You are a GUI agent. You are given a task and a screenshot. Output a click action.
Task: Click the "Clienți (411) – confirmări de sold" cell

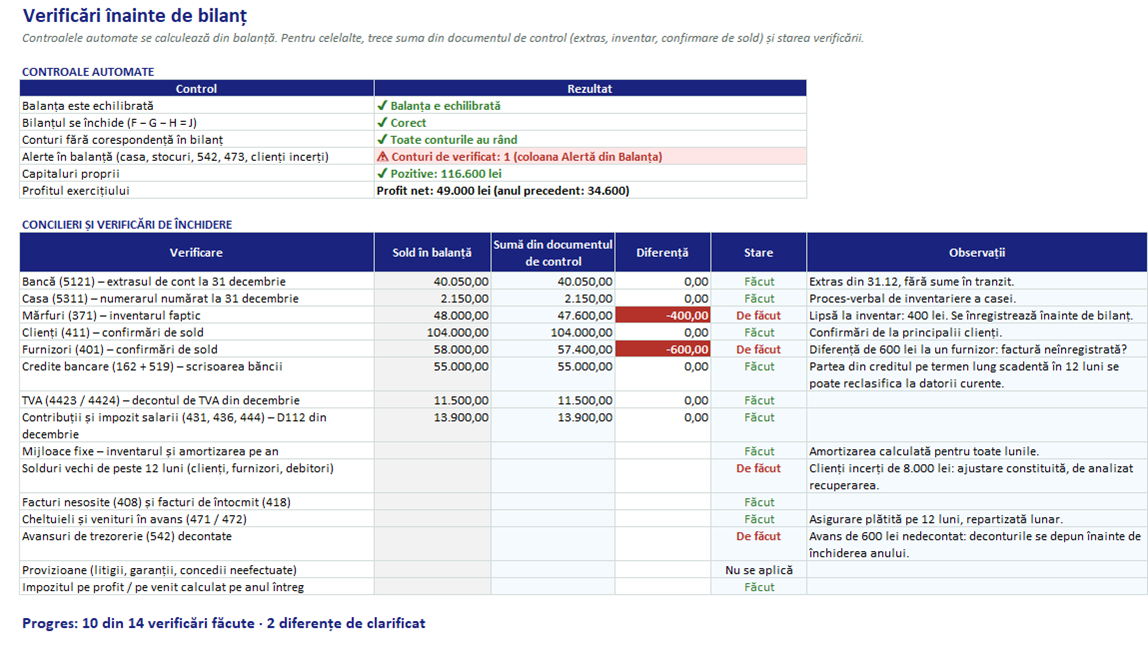point(196,332)
